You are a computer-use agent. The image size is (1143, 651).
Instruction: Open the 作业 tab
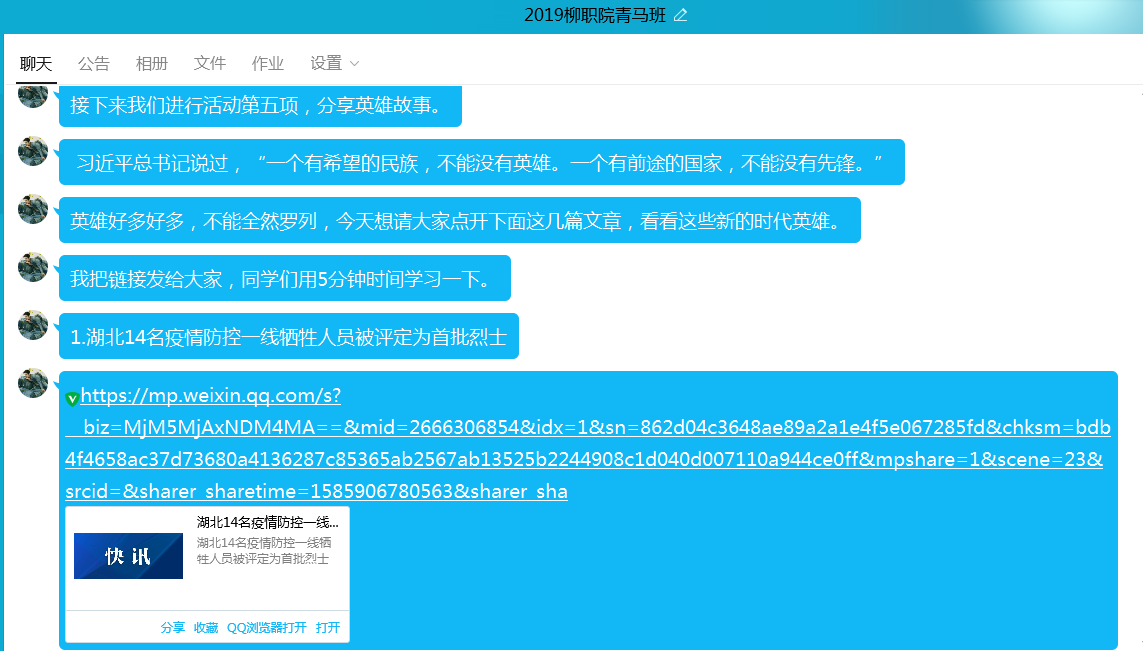tap(268, 63)
